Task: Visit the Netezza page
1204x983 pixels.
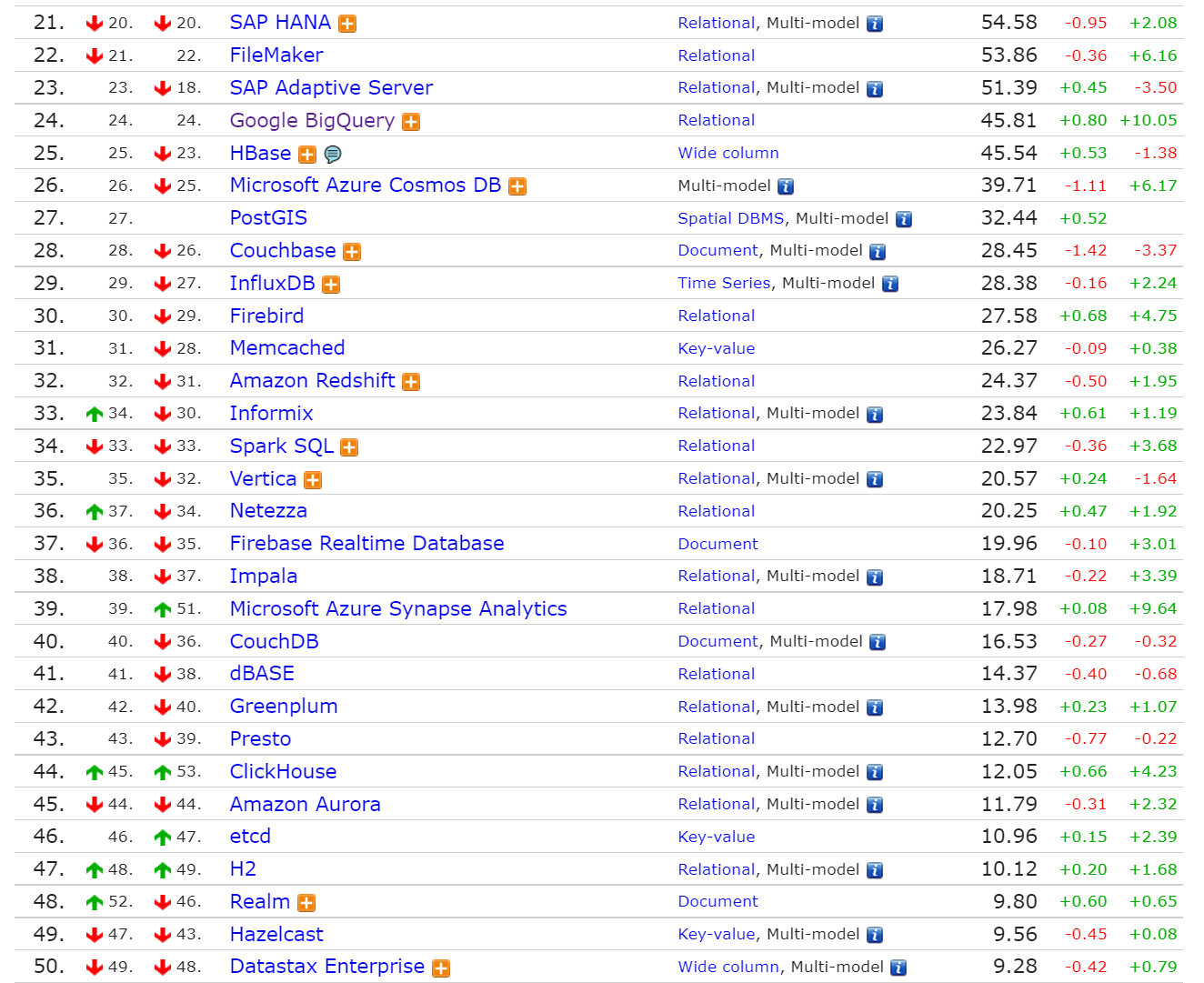Action: tap(268, 511)
